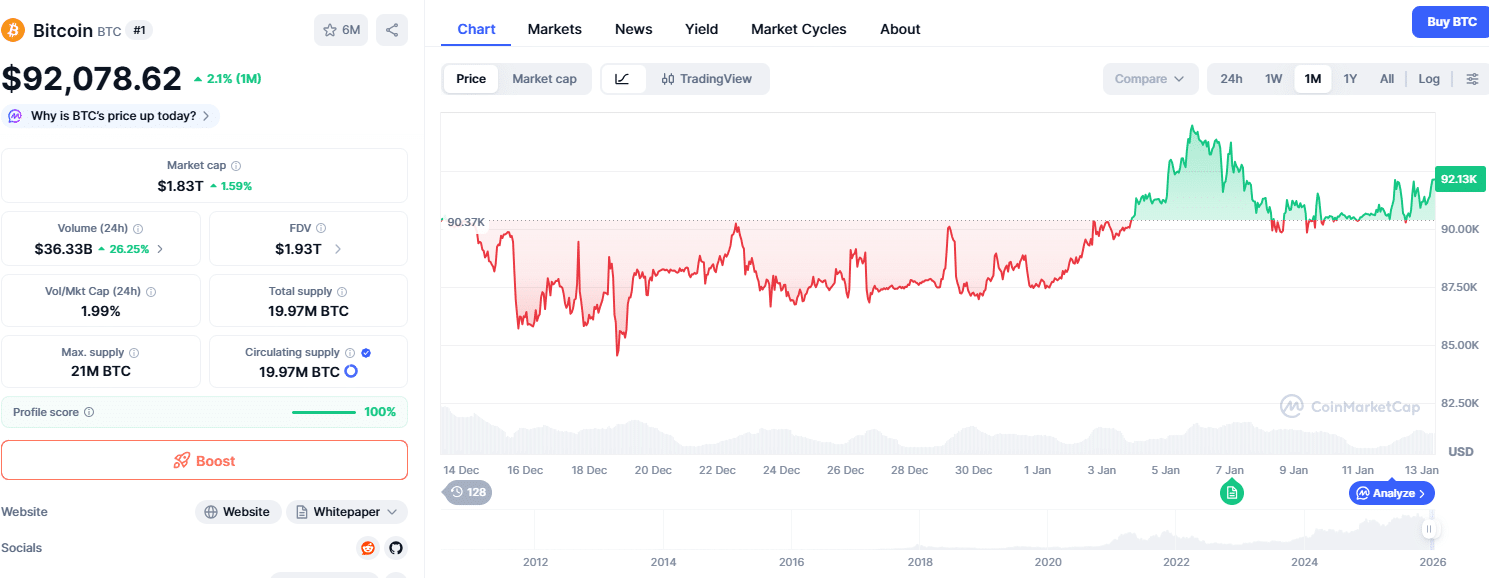Click the Buy BTC button
The image size is (1489, 578).
point(1451,22)
